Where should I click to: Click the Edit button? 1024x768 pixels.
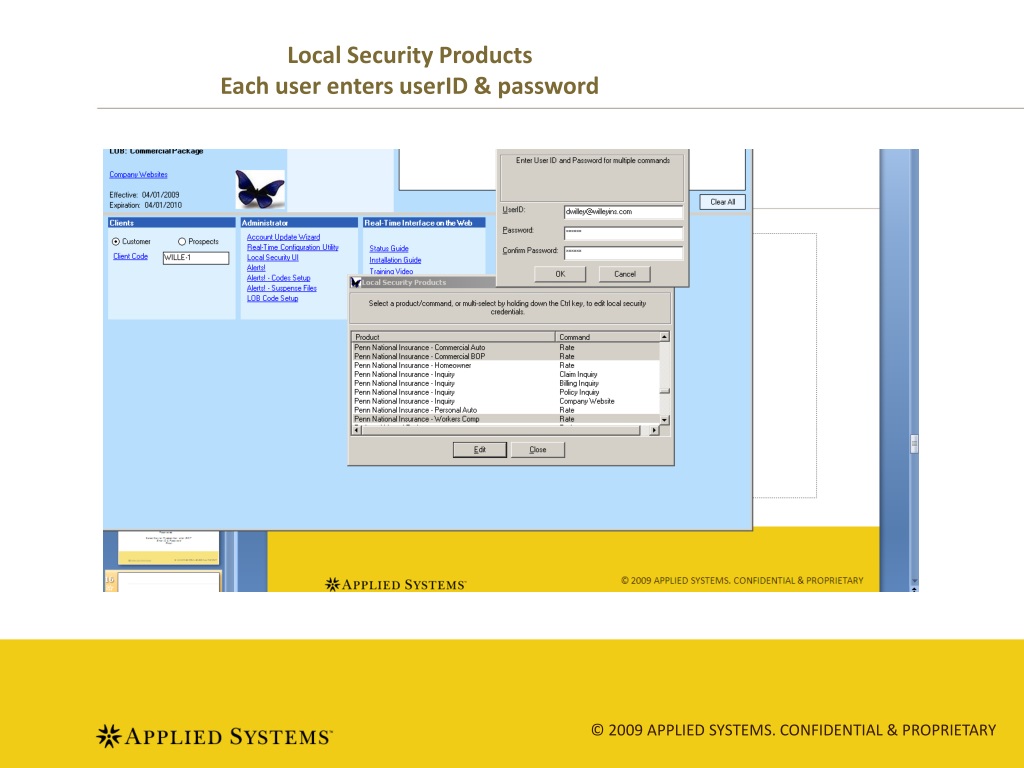tap(479, 449)
